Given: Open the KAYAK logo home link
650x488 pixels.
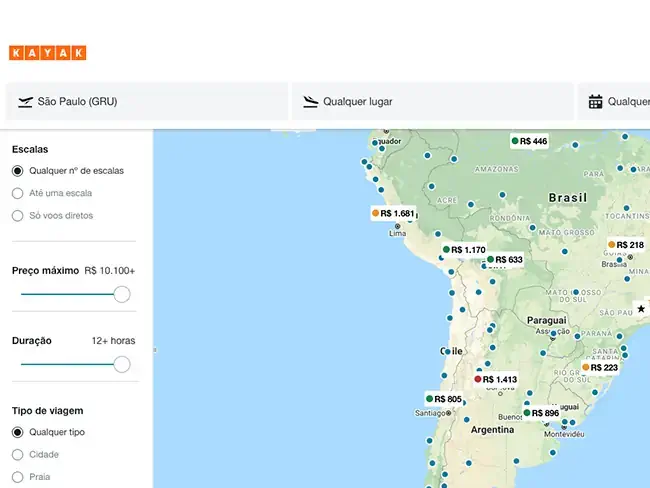Looking at the screenshot, I should pyautogui.click(x=48, y=53).
